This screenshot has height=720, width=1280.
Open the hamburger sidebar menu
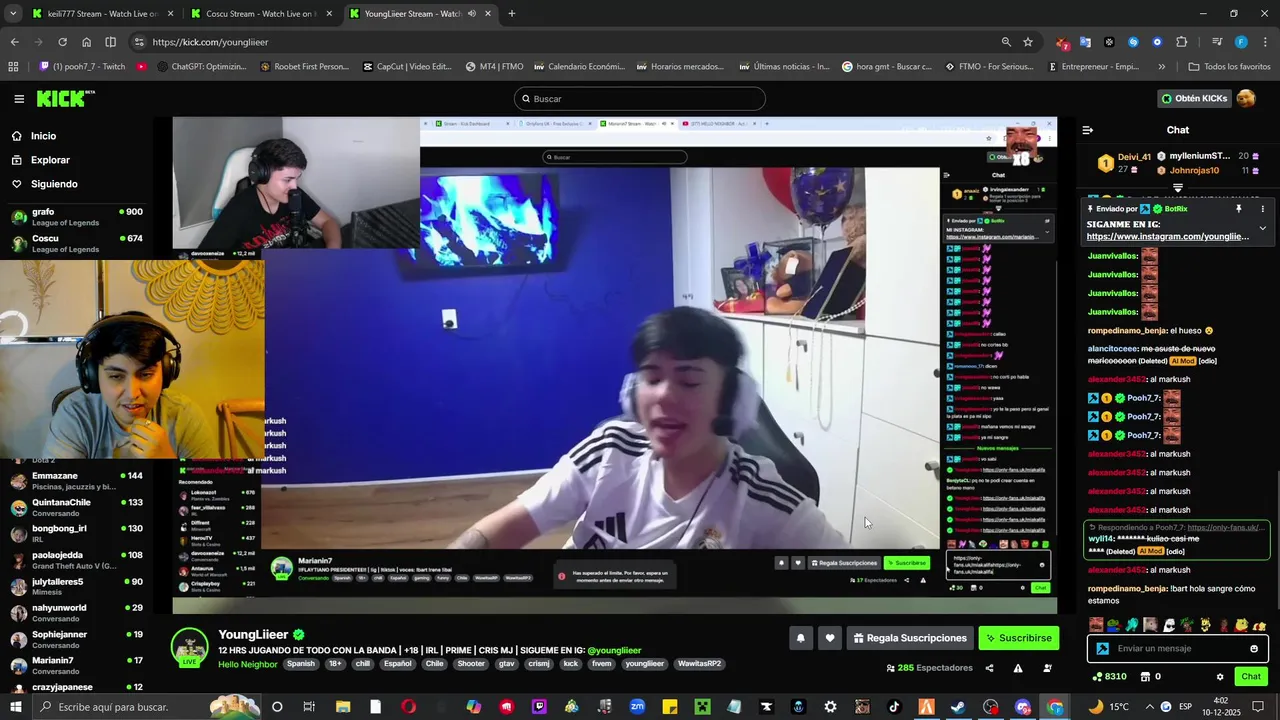[19, 99]
